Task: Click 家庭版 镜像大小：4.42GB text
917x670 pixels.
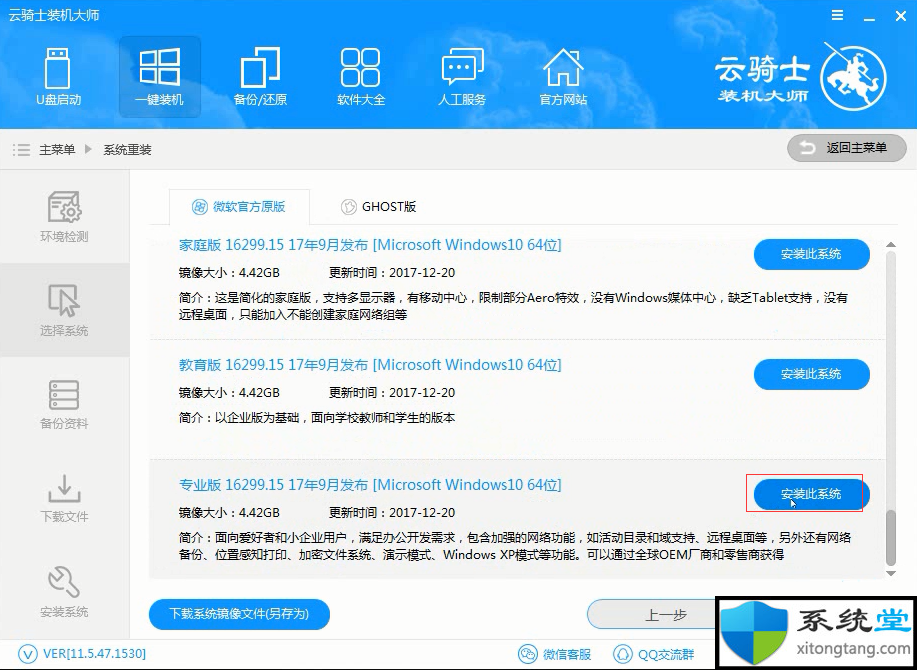Action: tap(229, 272)
